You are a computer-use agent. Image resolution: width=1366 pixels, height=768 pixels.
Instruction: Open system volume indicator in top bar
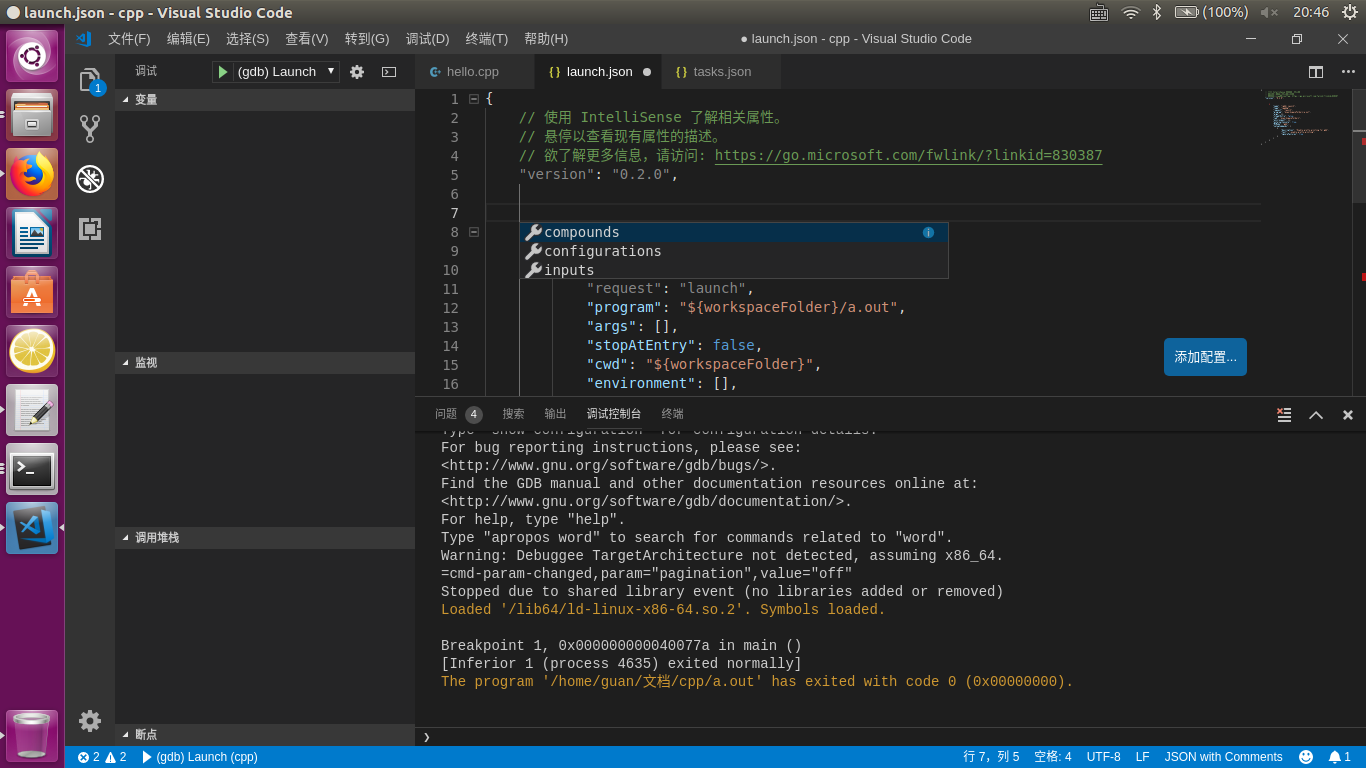point(1269,12)
